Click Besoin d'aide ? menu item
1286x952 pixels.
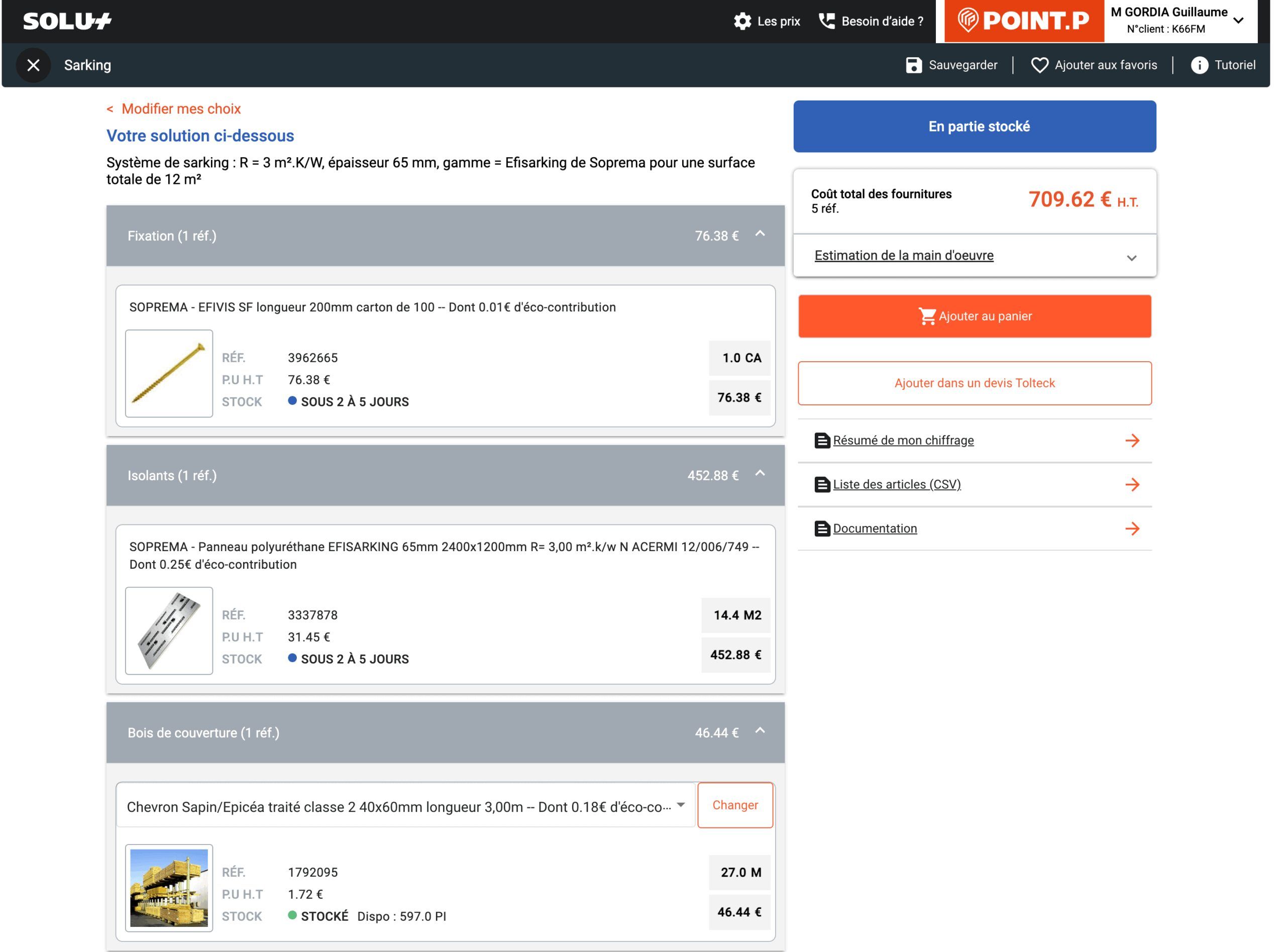(882, 21)
